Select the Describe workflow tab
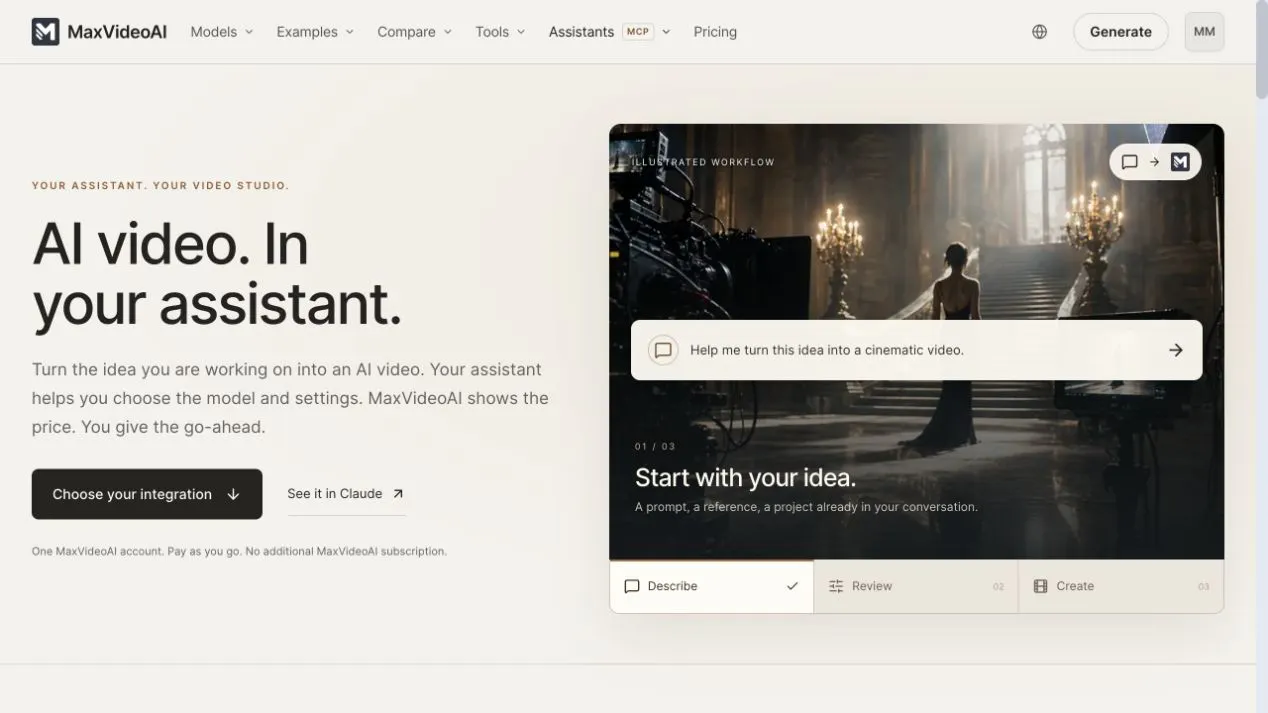The height and width of the screenshot is (713, 1268). point(711,586)
